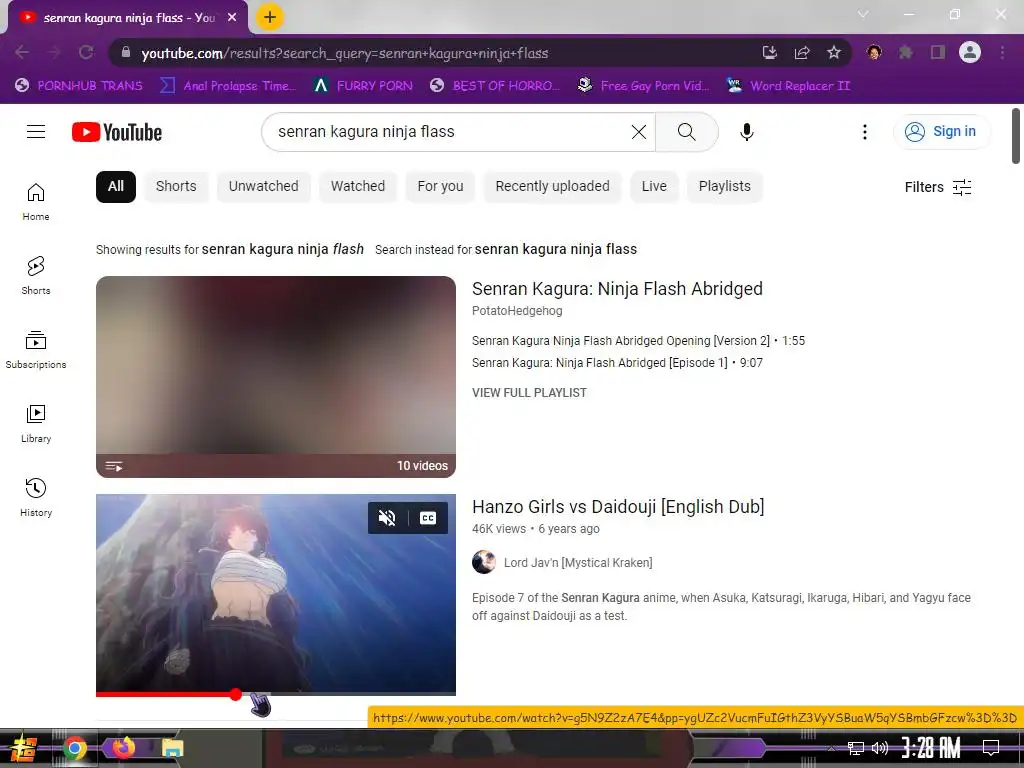
Task: Select the Recently uploaded chip
Action: point(552,187)
